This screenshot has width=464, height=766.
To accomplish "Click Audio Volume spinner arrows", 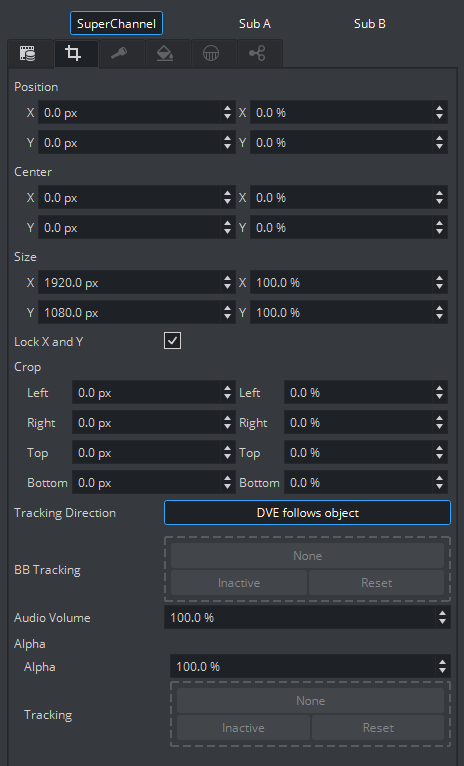I will (442, 617).
